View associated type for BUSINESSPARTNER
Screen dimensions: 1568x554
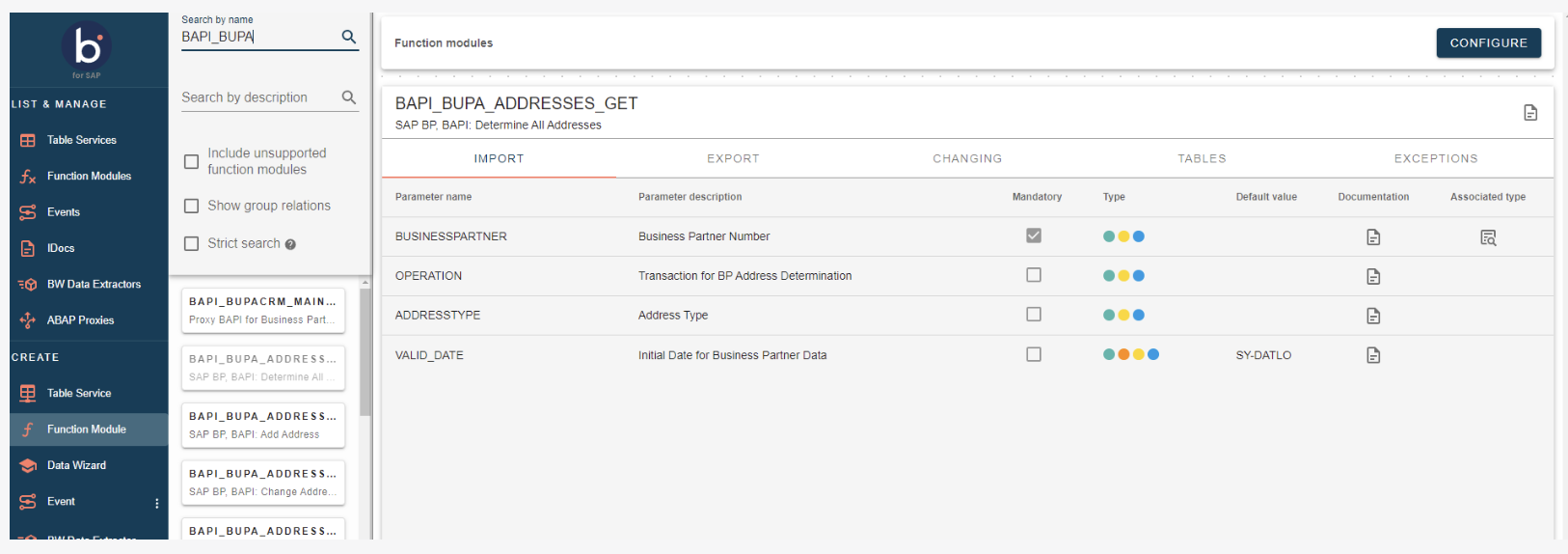(1488, 237)
